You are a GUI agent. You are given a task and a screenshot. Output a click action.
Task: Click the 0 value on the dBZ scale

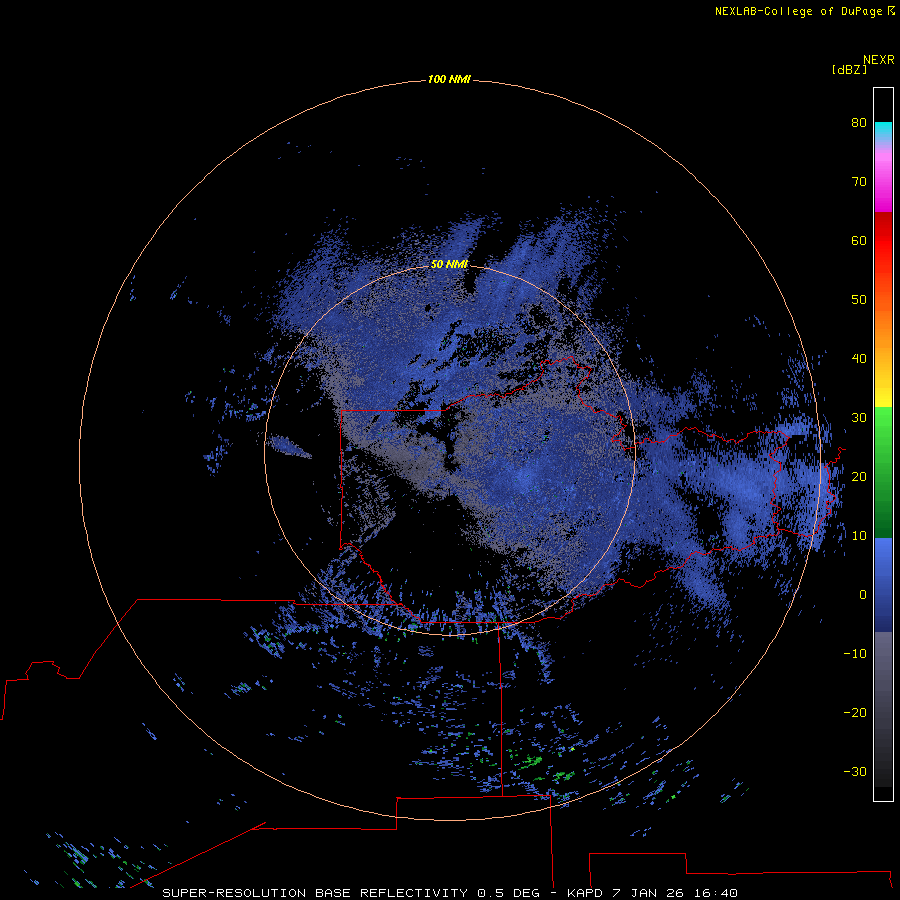[x=863, y=595]
